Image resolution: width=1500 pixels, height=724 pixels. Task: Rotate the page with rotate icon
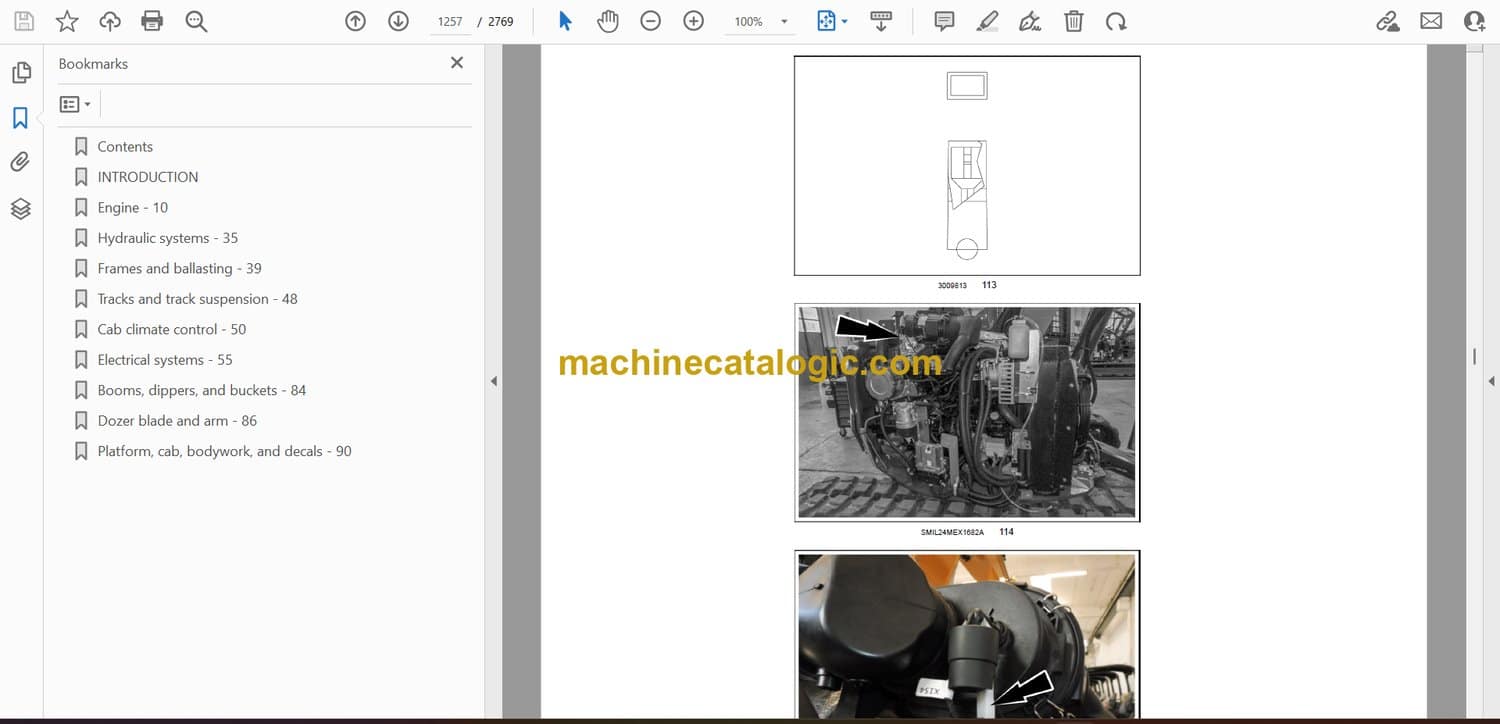(1116, 21)
